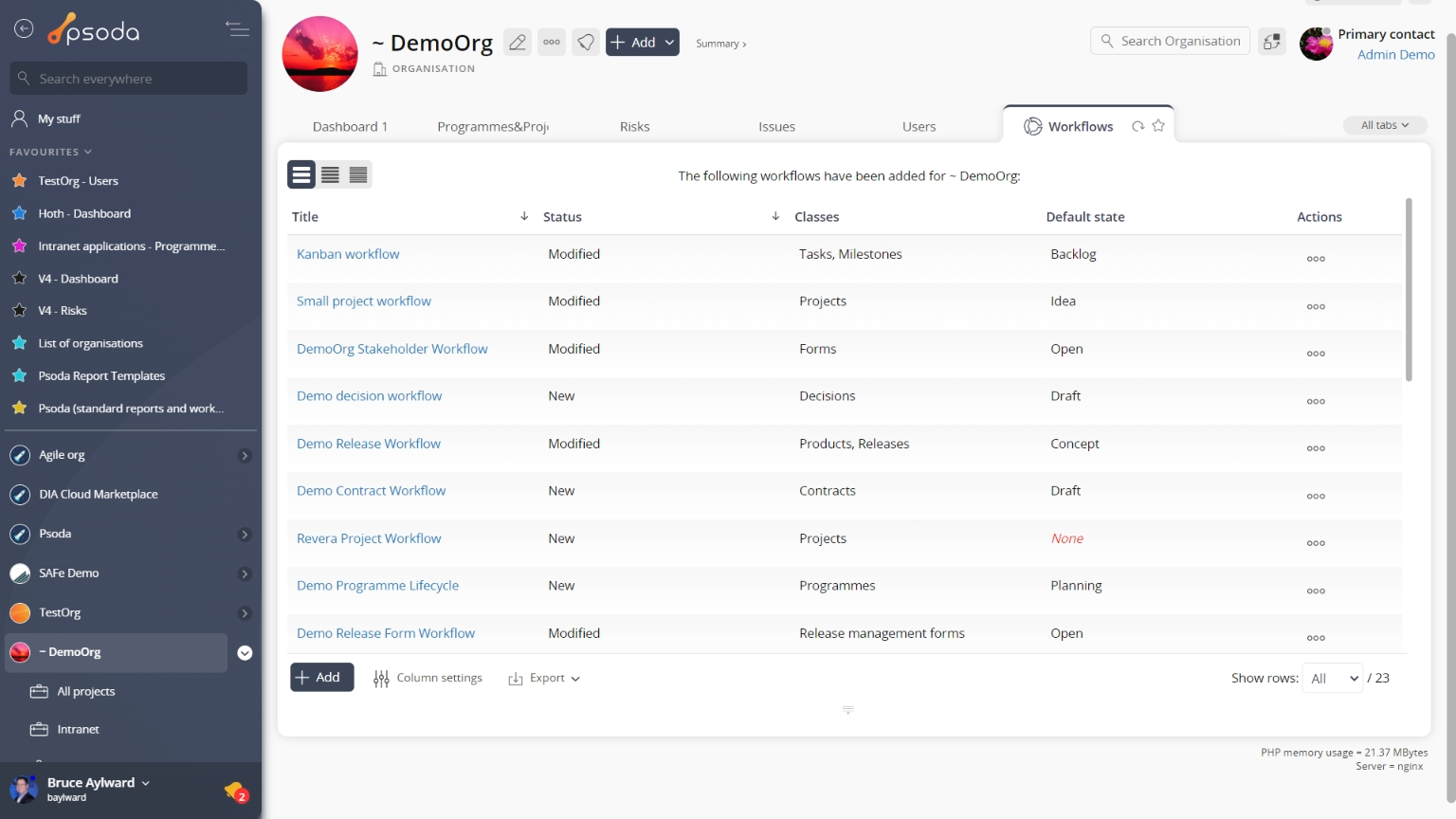
Task: Select the DemoOrg avatar image
Action: [x=320, y=54]
